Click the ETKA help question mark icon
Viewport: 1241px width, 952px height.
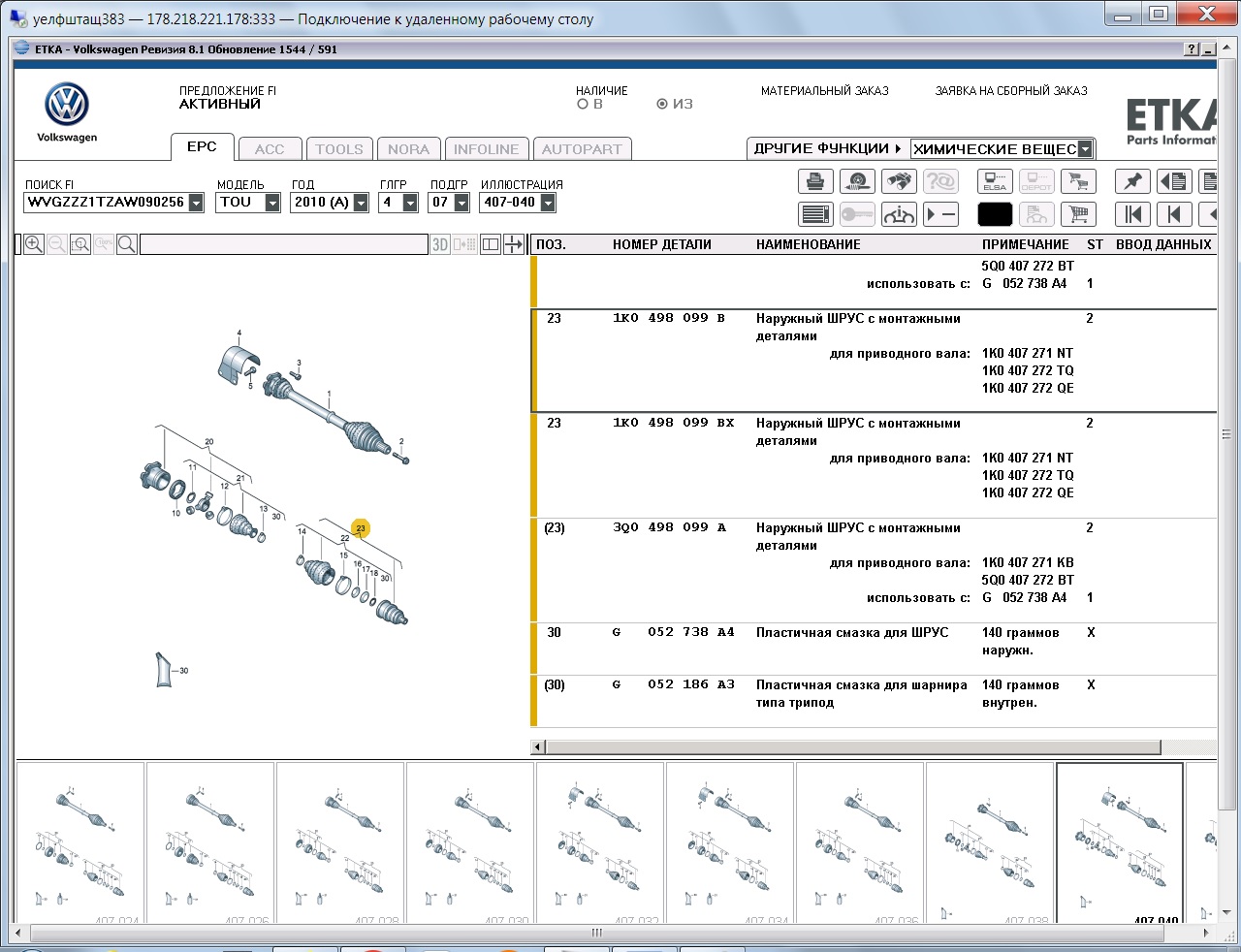(x=1192, y=49)
